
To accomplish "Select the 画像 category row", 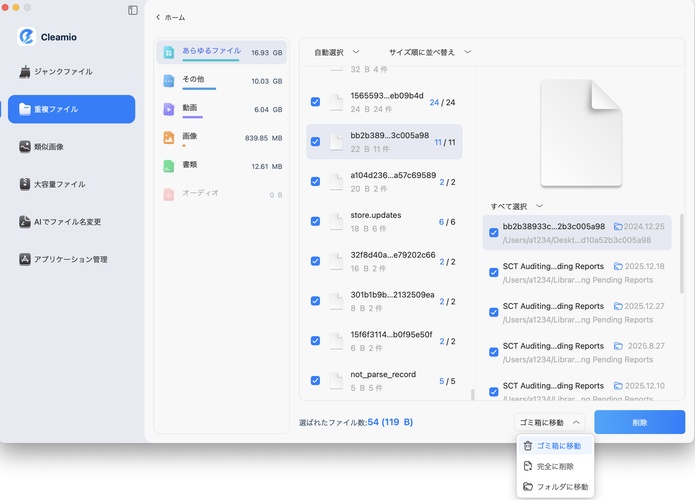I will [x=221, y=137].
